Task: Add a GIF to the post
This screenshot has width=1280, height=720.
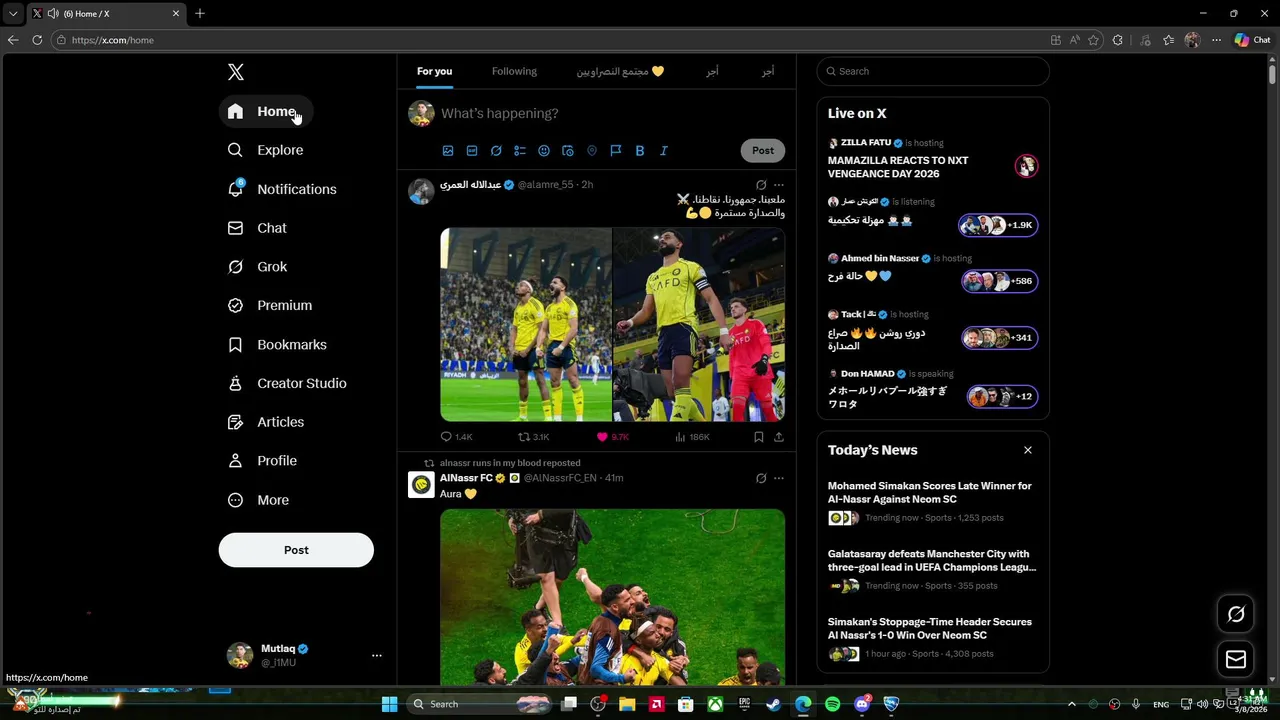Action: pyautogui.click(x=472, y=150)
